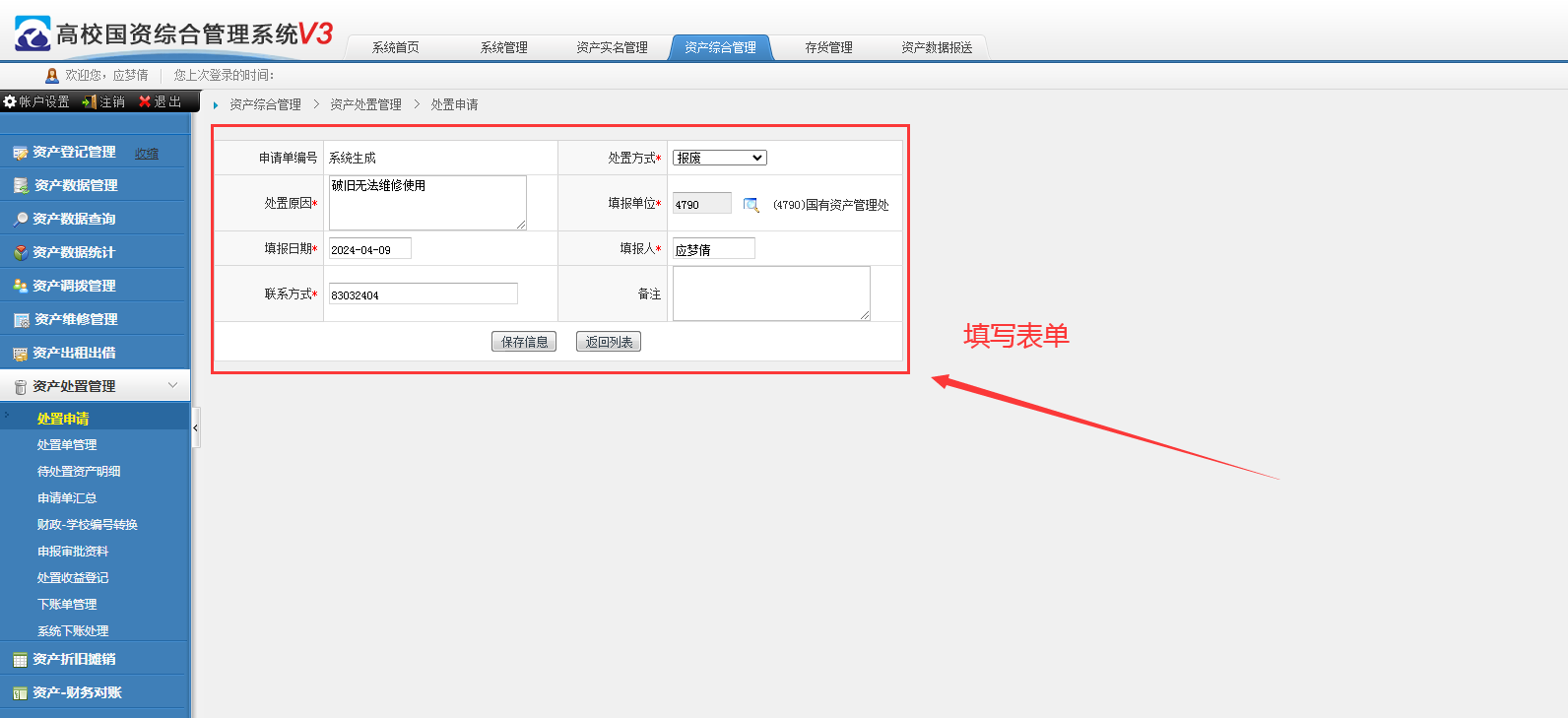Viewport: 1568px width, 718px height.
Task: Open the 资产数据查询 sidebar section
Action: [x=74, y=219]
